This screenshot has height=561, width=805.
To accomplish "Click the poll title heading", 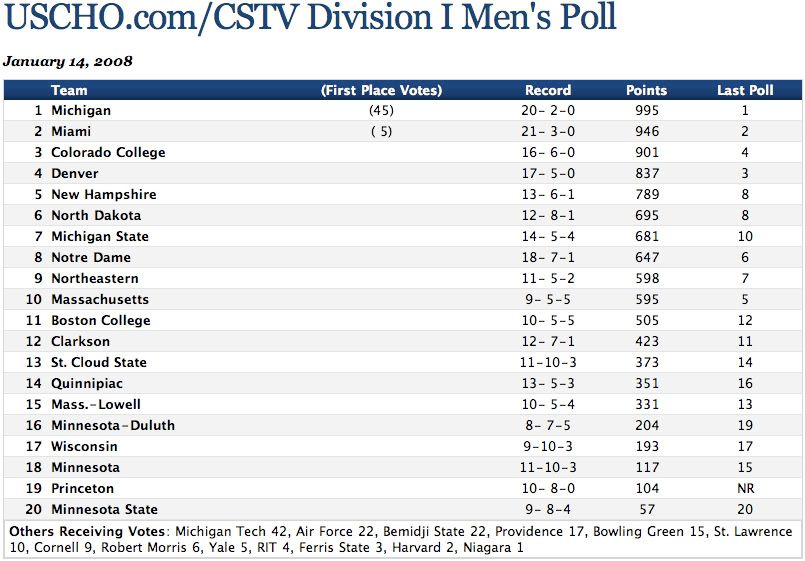I will click(x=311, y=18).
